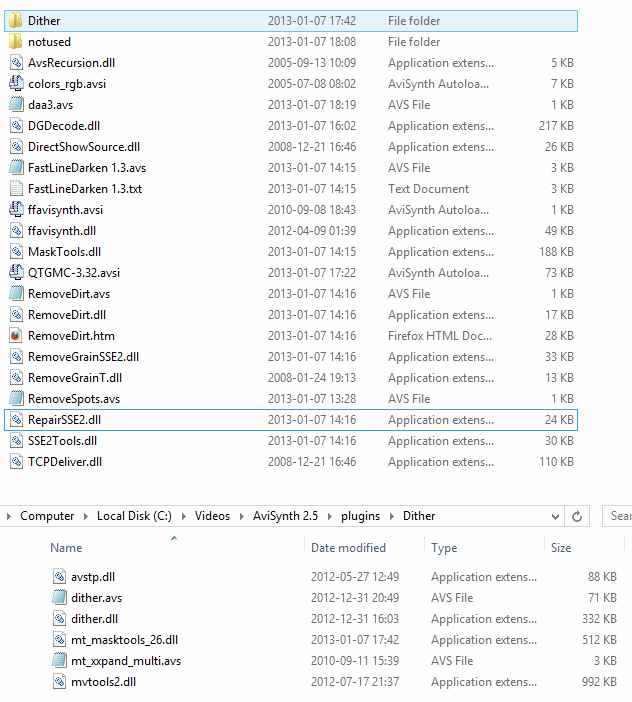
Task: Click the mt_xxpand_multi.avs file icon
Action: [x=59, y=661]
